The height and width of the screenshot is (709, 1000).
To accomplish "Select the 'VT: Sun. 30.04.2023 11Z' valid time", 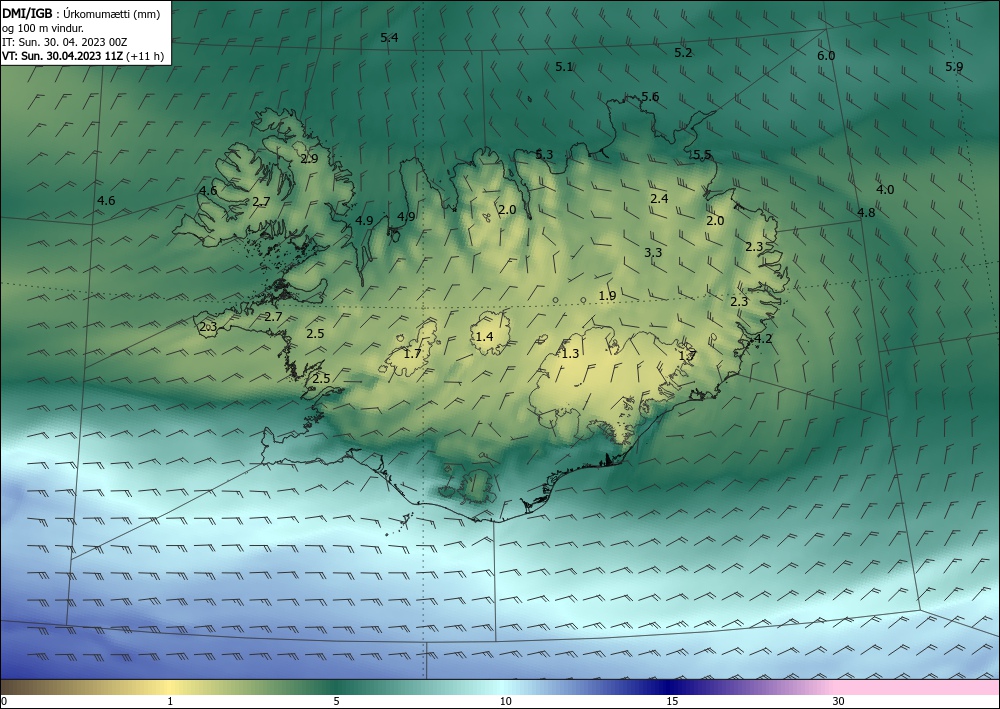I will click(x=62, y=56).
